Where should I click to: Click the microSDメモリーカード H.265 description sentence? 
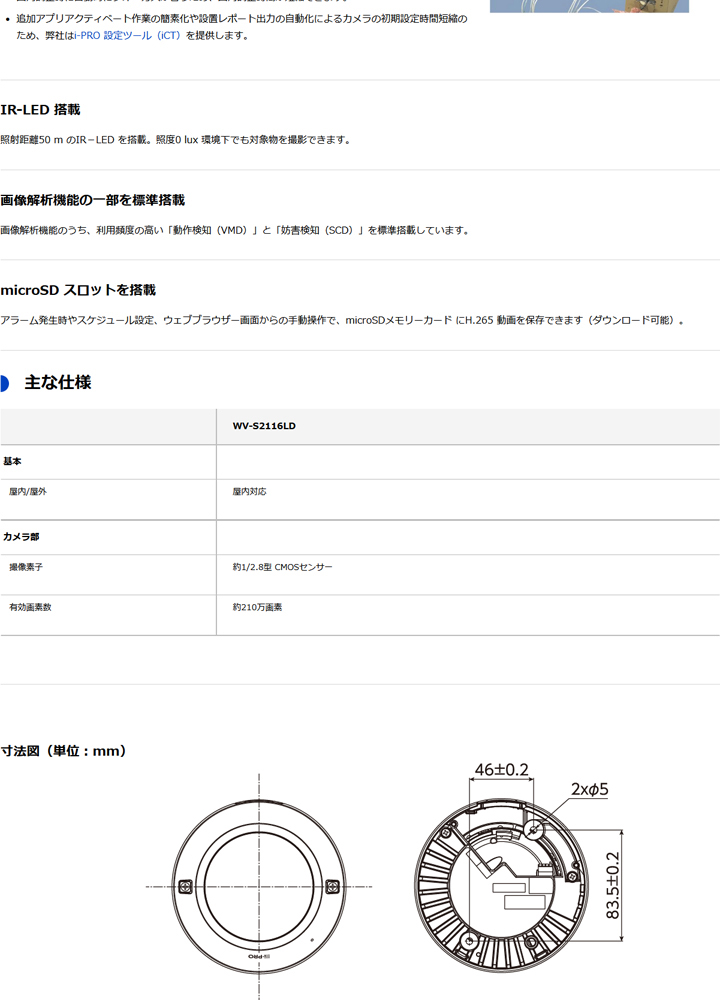point(343,320)
